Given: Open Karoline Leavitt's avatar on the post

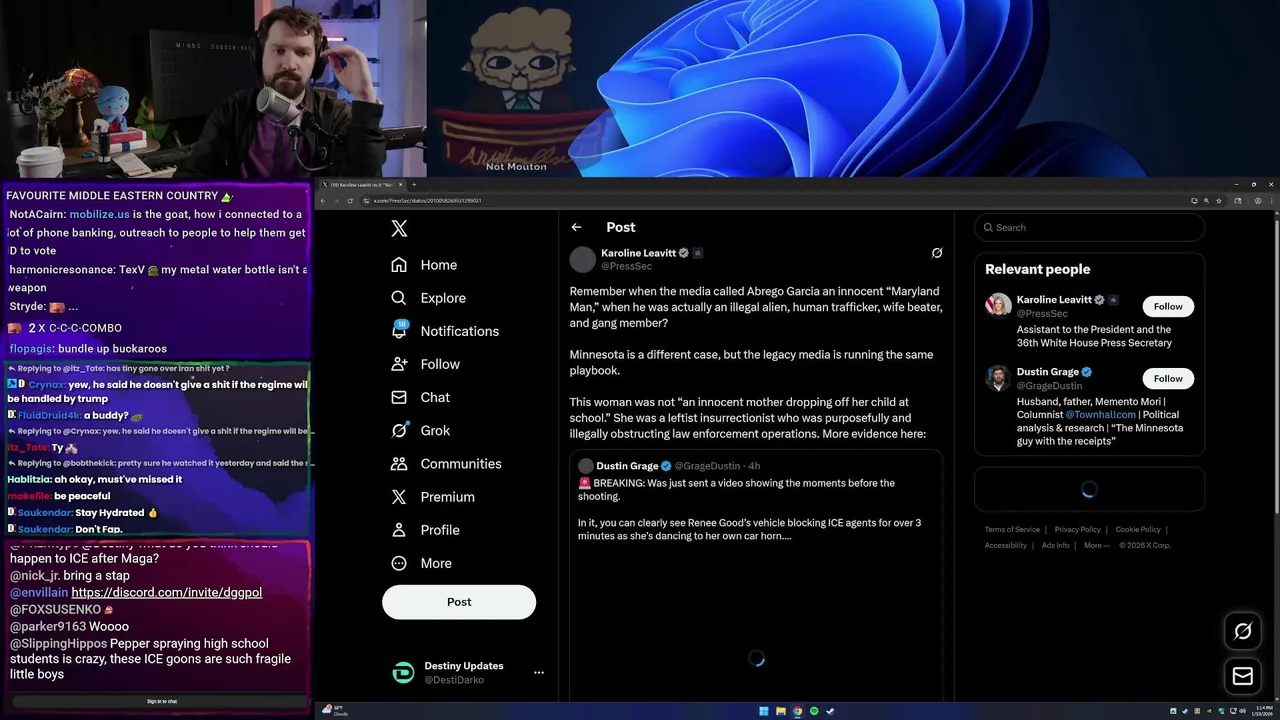Looking at the screenshot, I should click(x=582, y=259).
